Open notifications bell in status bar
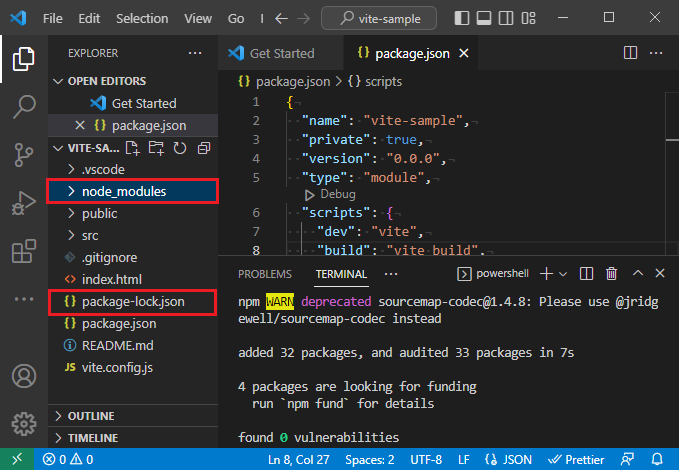This screenshot has height=470, width=679. pyautogui.click(x=657, y=459)
